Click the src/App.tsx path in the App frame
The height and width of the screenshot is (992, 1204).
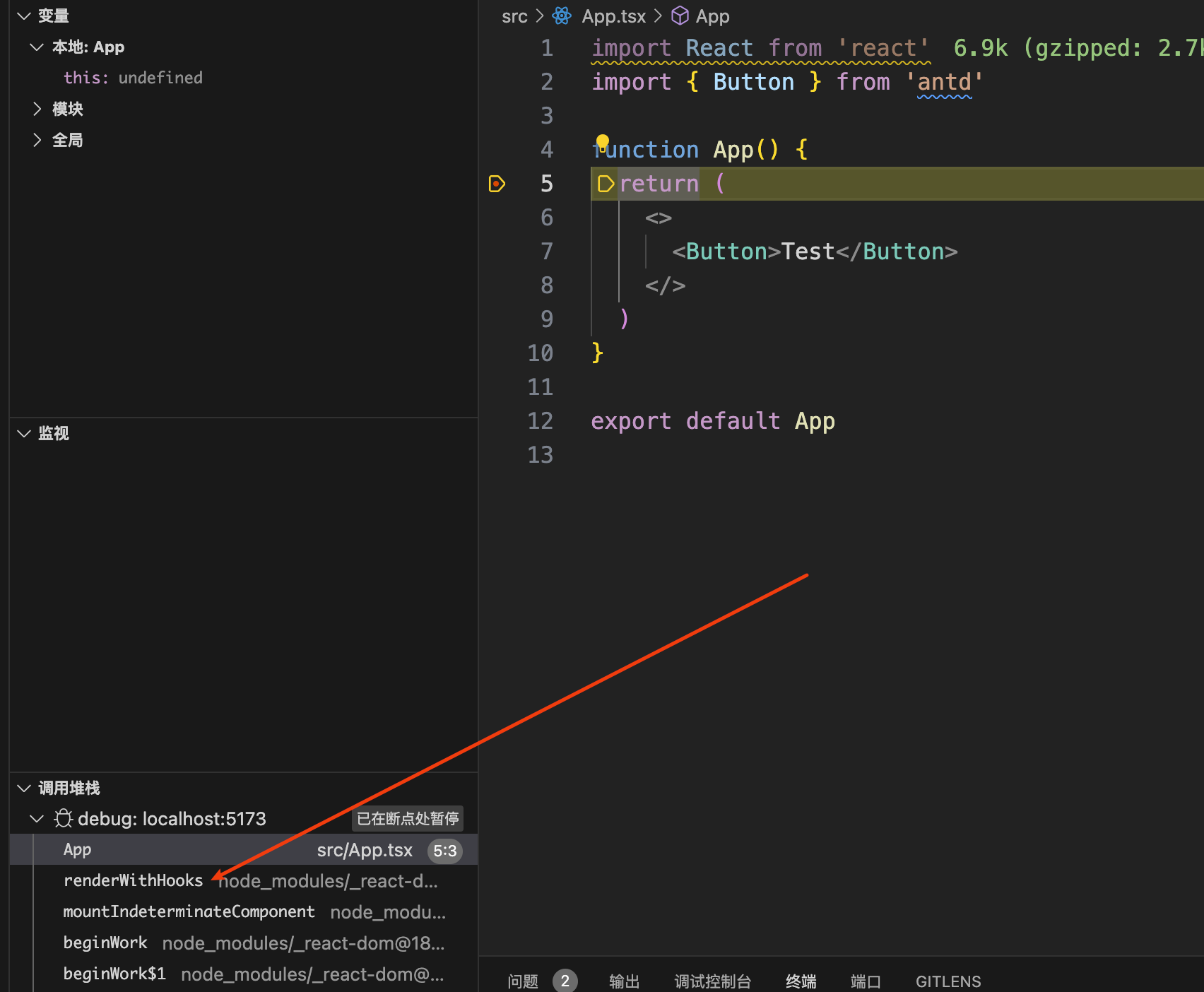click(x=365, y=850)
